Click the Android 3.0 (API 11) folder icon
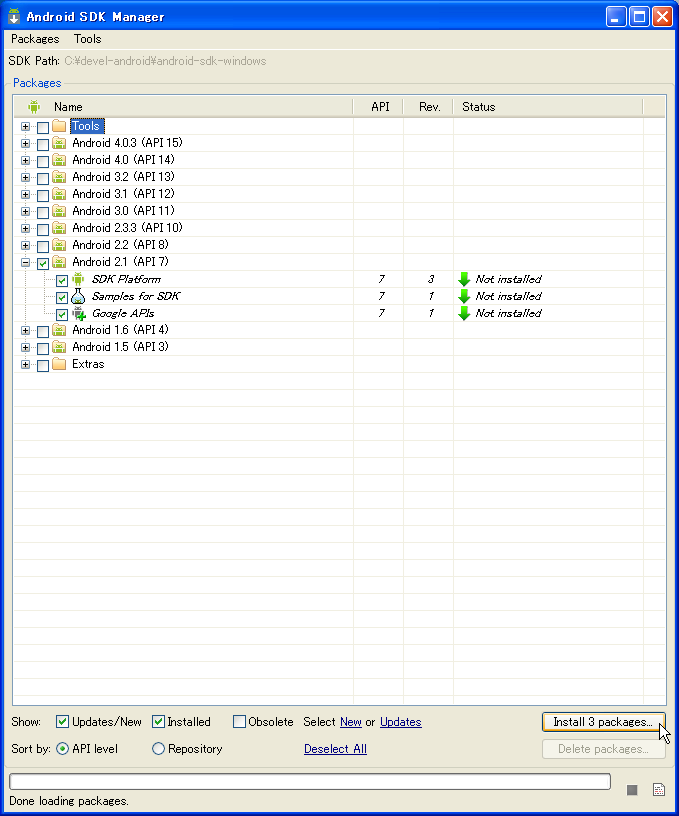 click(59, 211)
